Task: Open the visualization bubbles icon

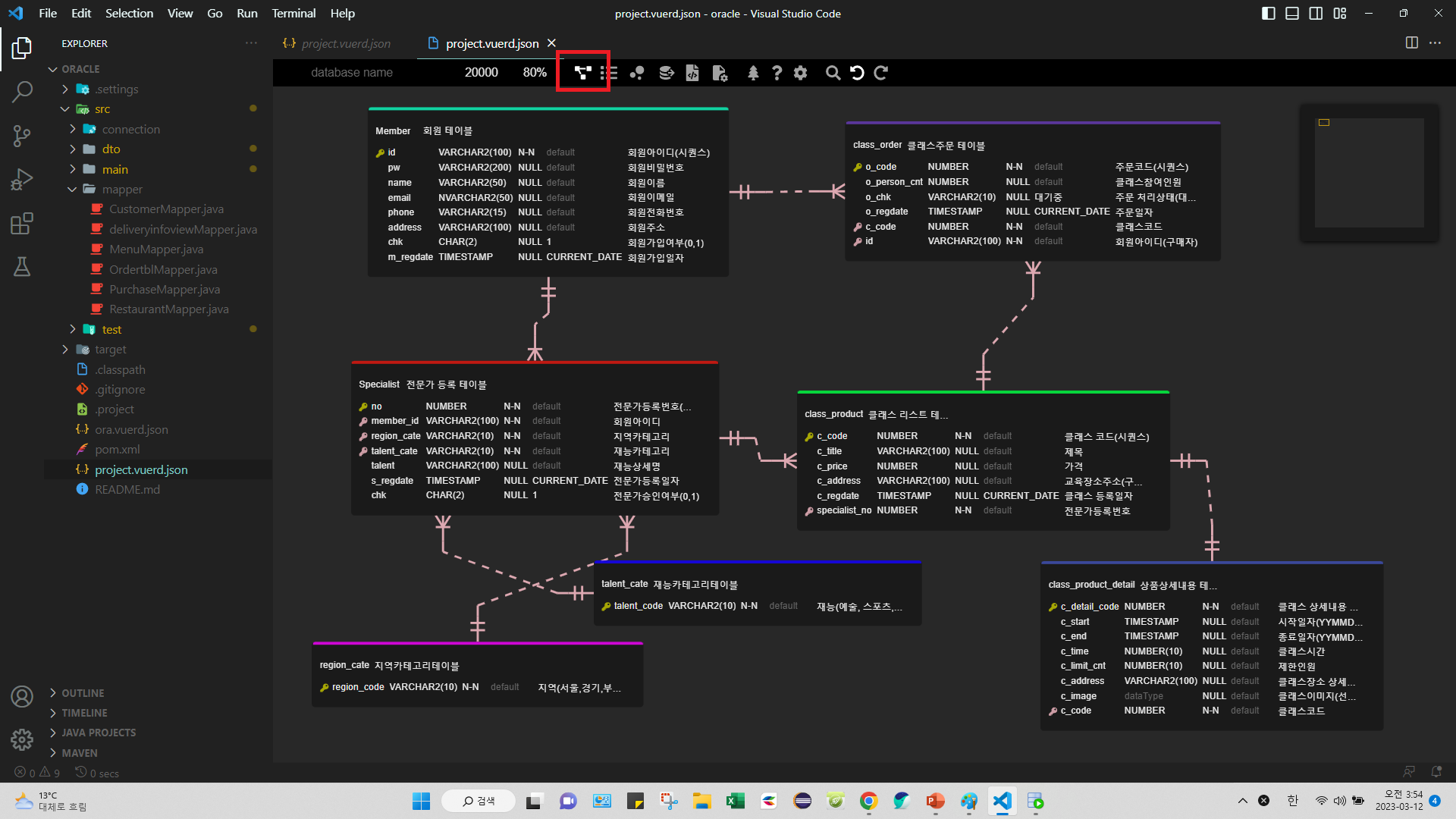Action: 637,73
